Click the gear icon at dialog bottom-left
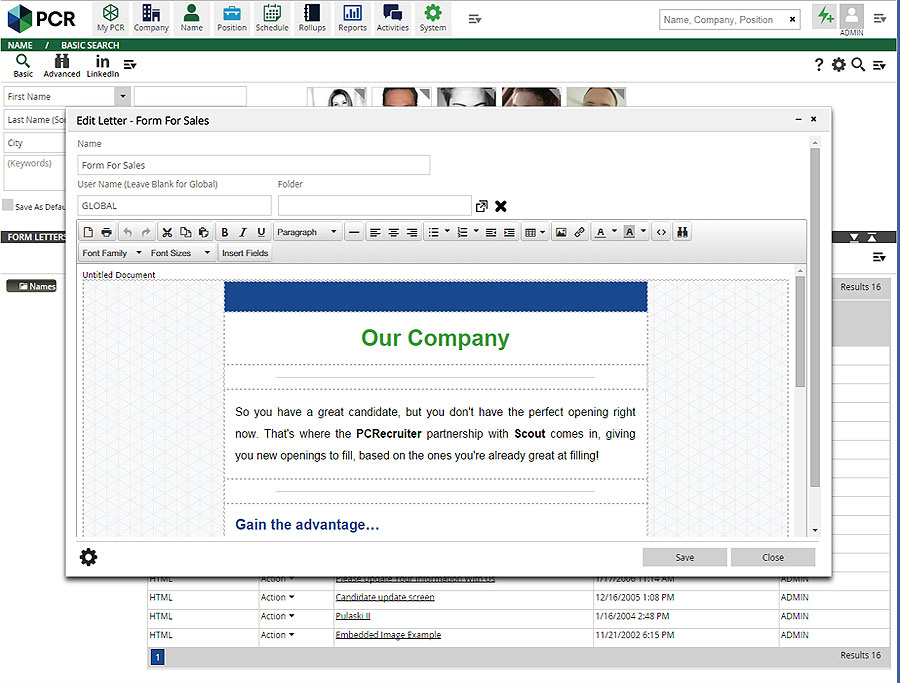The height and width of the screenshot is (683, 900). point(89,557)
